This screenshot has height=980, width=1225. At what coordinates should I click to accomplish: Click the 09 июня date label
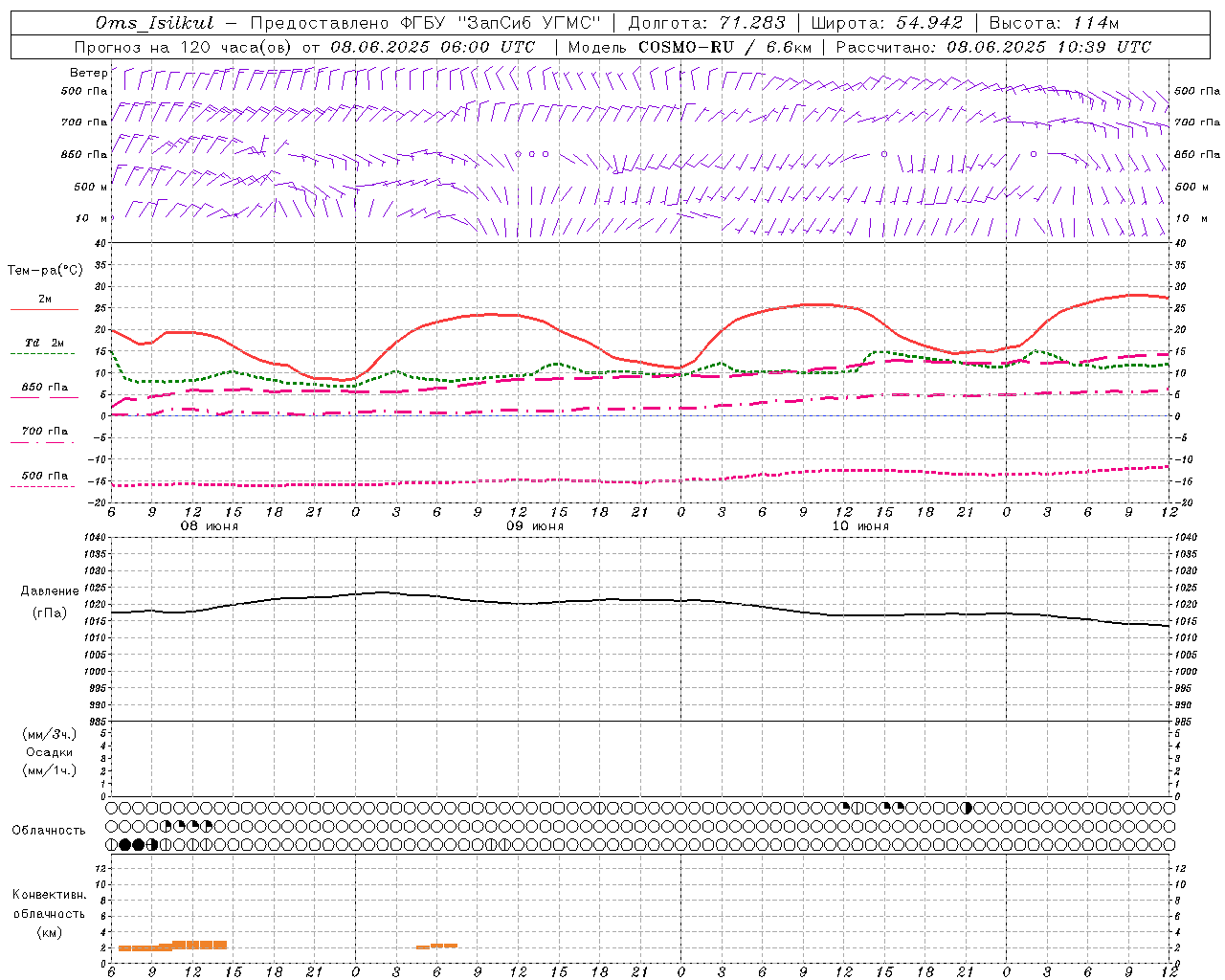tap(534, 525)
